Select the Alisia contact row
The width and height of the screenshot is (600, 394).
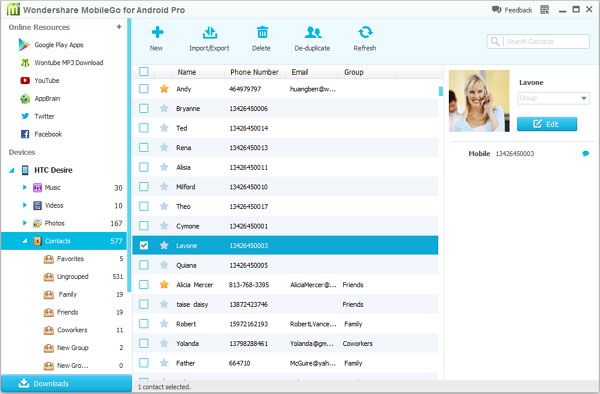pyautogui.click(x=285, y=167)
